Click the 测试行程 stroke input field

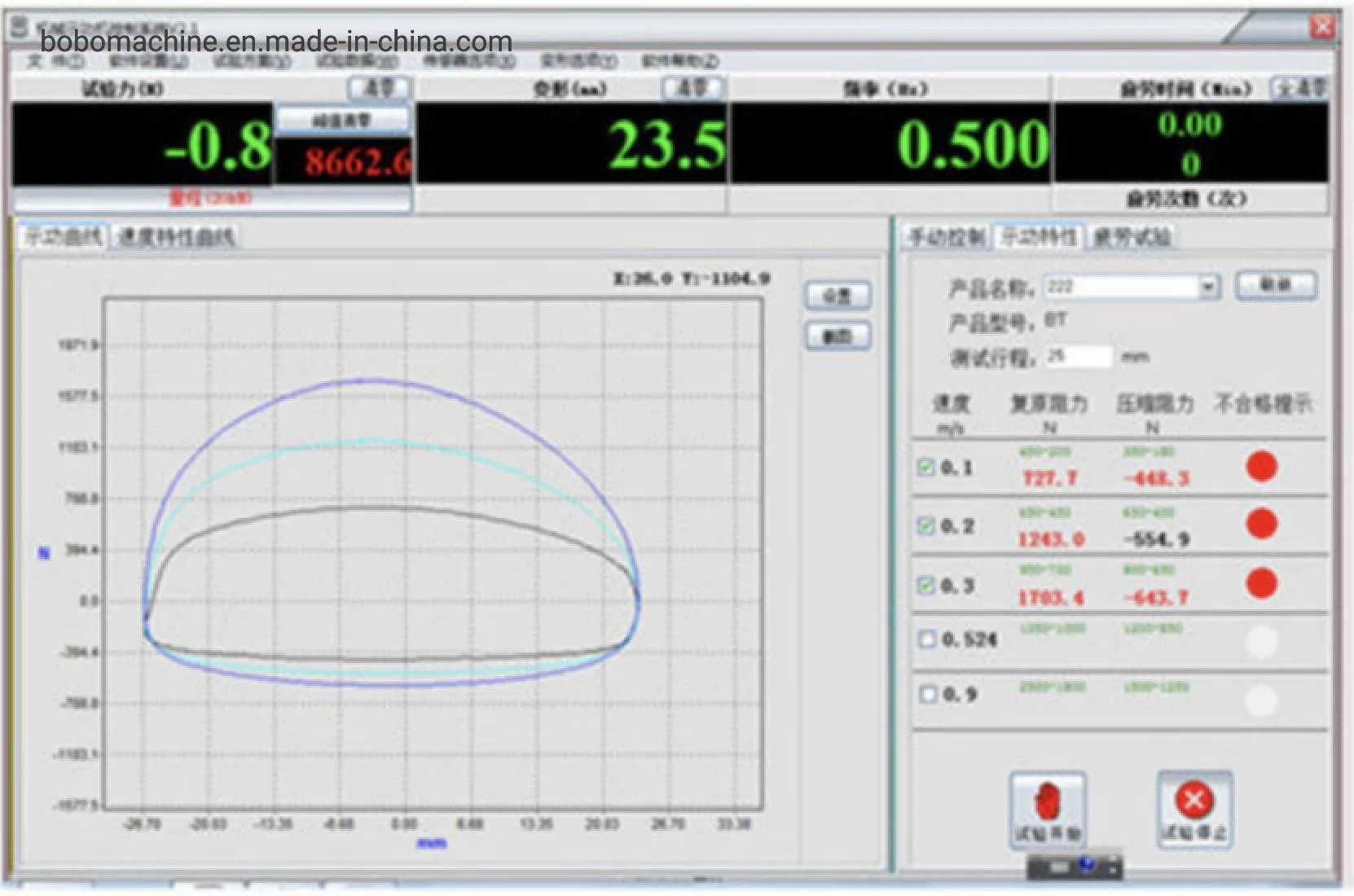coord(1079,356)
